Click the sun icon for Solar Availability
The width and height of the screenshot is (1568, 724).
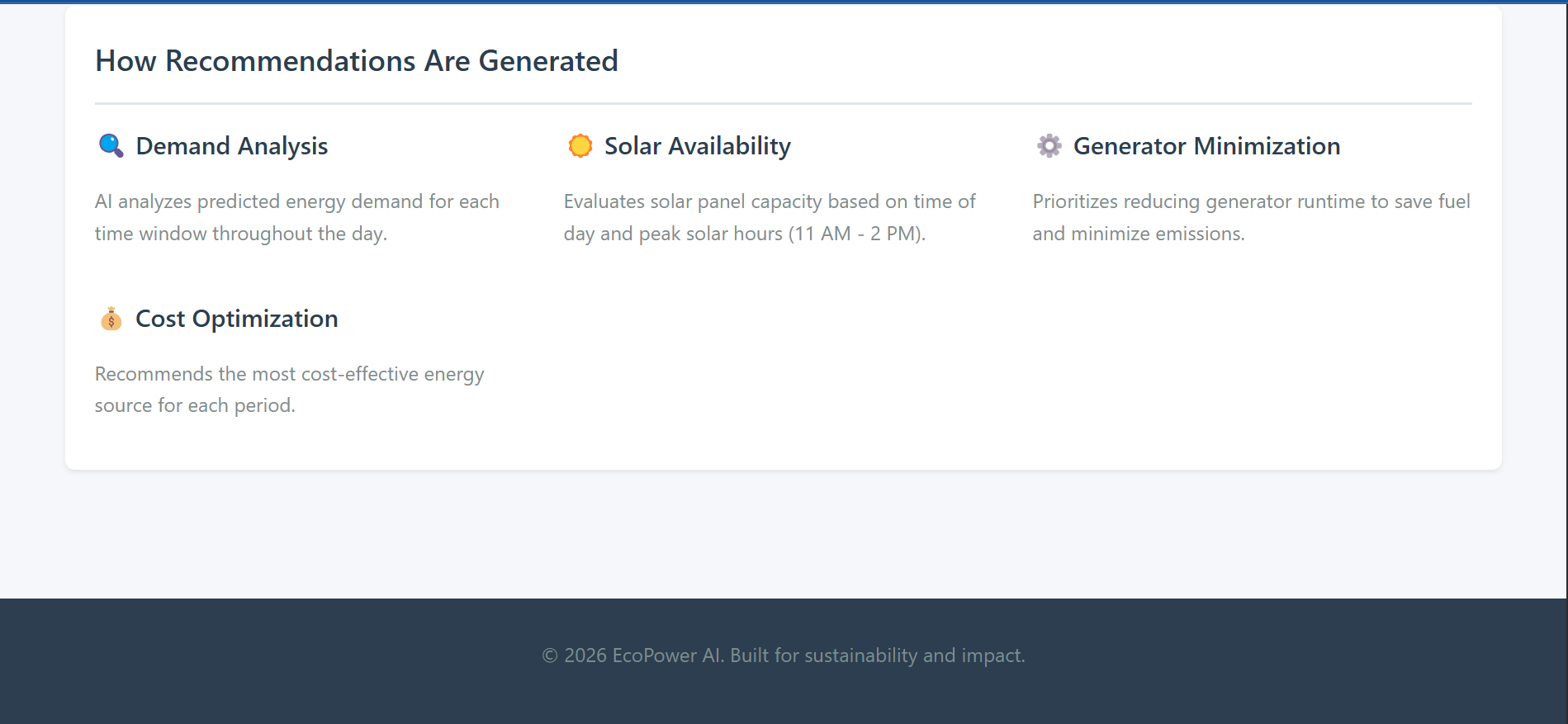click(580, 146)
